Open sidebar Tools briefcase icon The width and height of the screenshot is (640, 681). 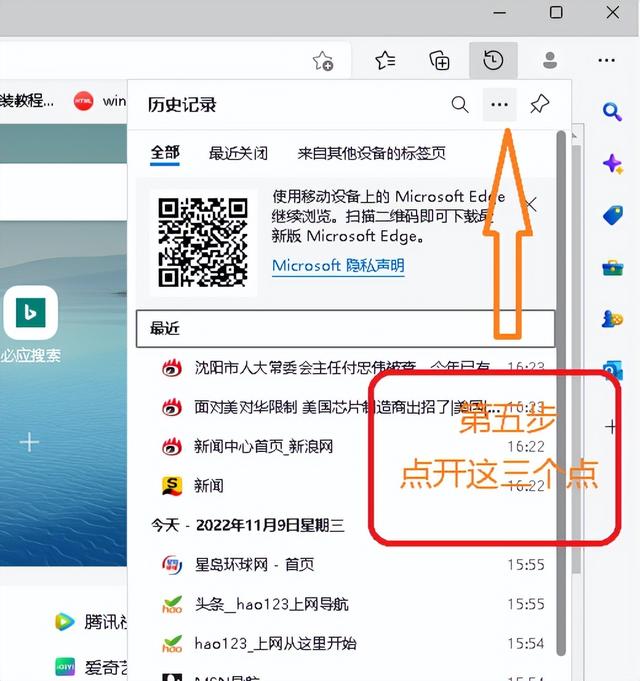(613, 267)
